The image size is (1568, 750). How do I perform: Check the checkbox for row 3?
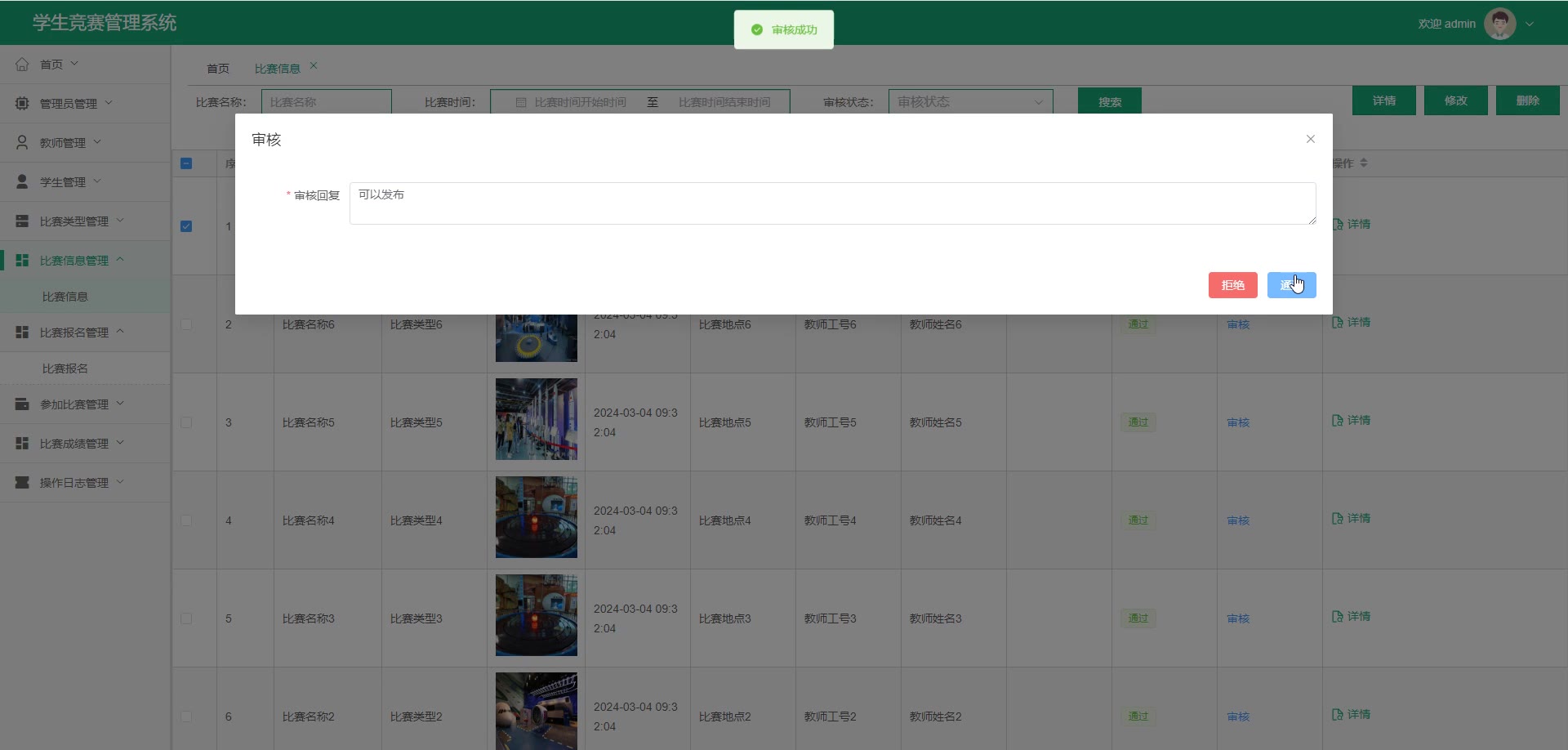pyautogui.click(x=186, y=422)
